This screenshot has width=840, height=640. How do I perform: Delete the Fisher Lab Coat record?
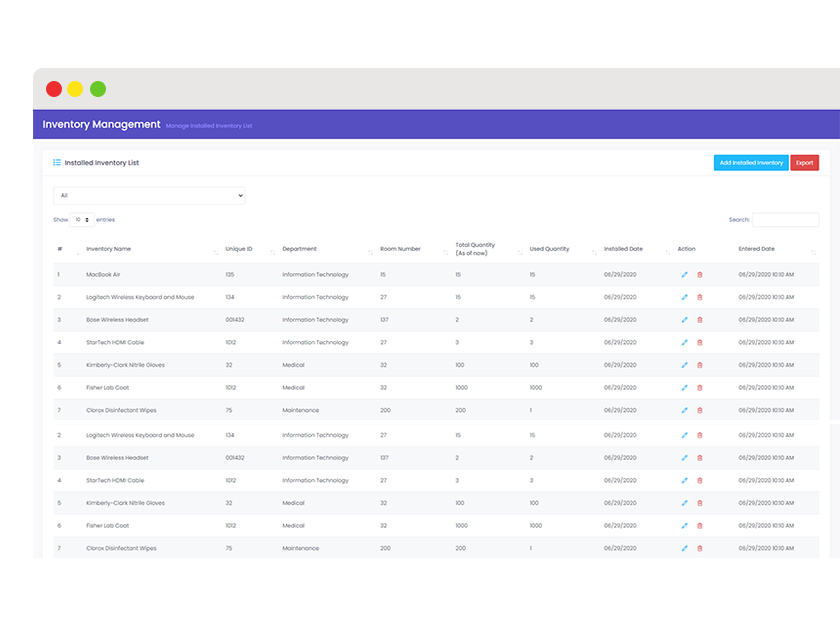click(x=700, y=387)
